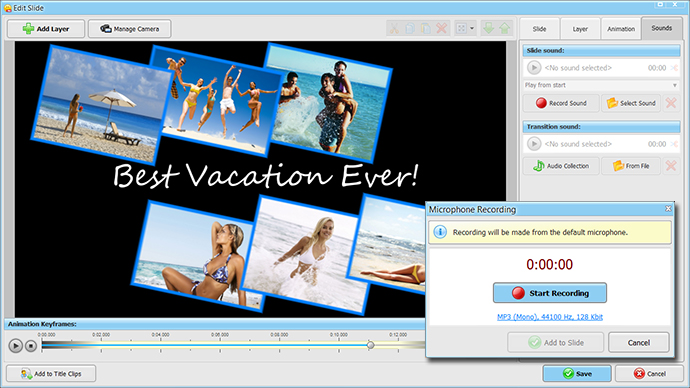Click the red delete X toolbar icon

[442, 29]
